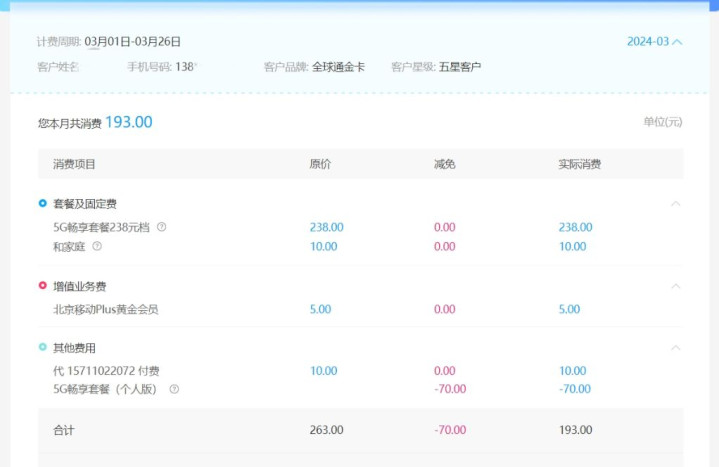This screenshot has height=467, width=719.
Task: Select the 5G畅享套餐238元档 item name
Action: [x=101, y=227]
